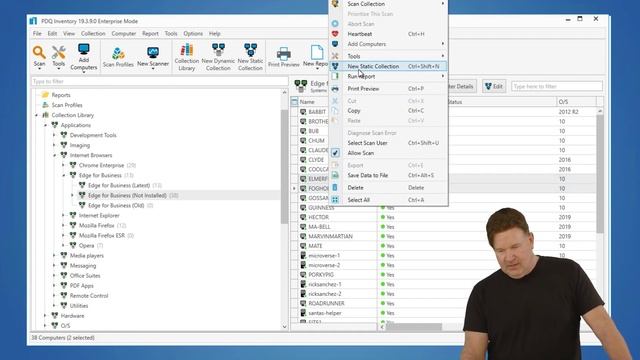
Task: Choose Print Preview in context menu
Action: 389,89
